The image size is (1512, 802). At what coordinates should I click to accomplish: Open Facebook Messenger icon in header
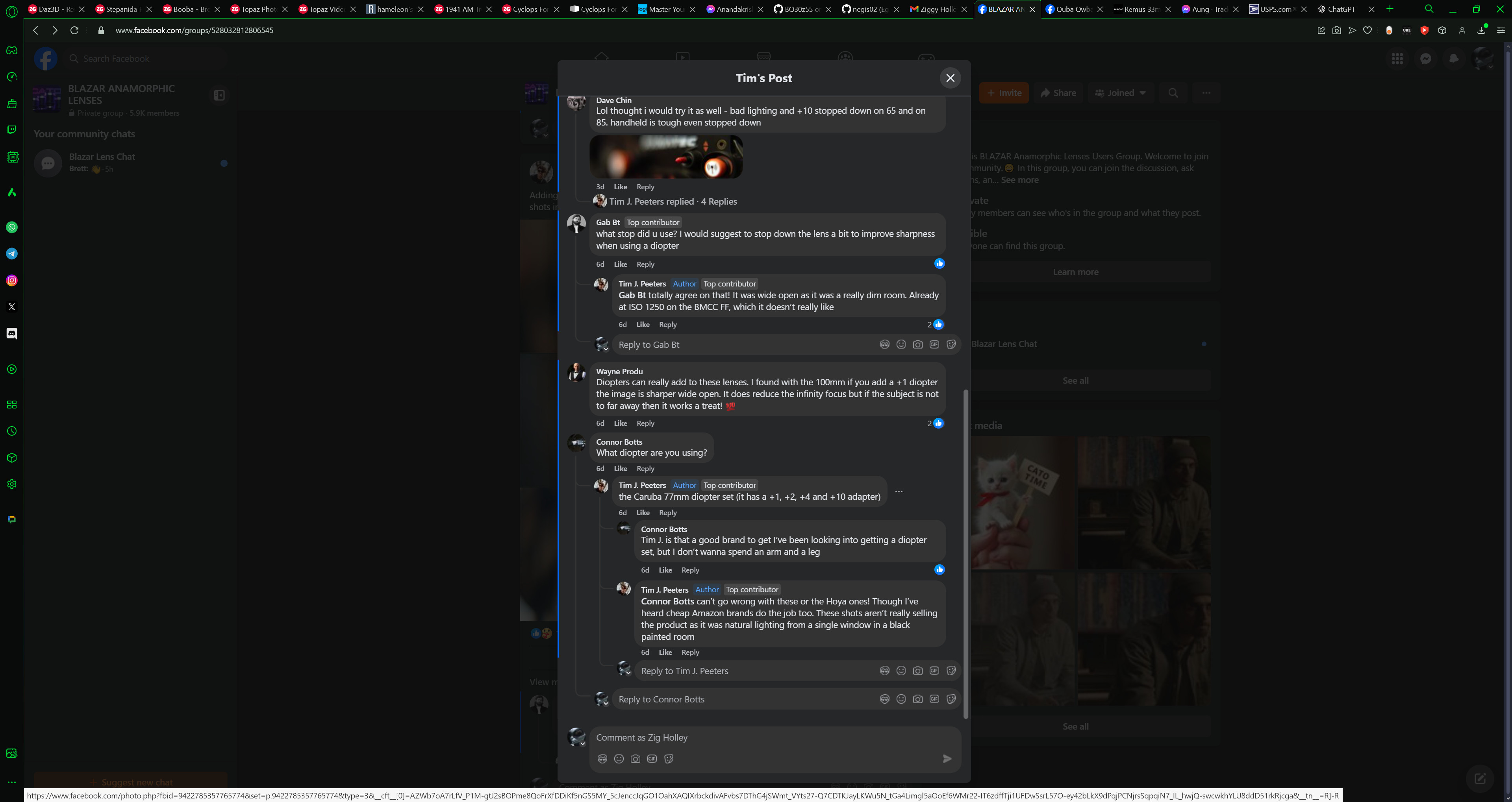(1426, 58)
